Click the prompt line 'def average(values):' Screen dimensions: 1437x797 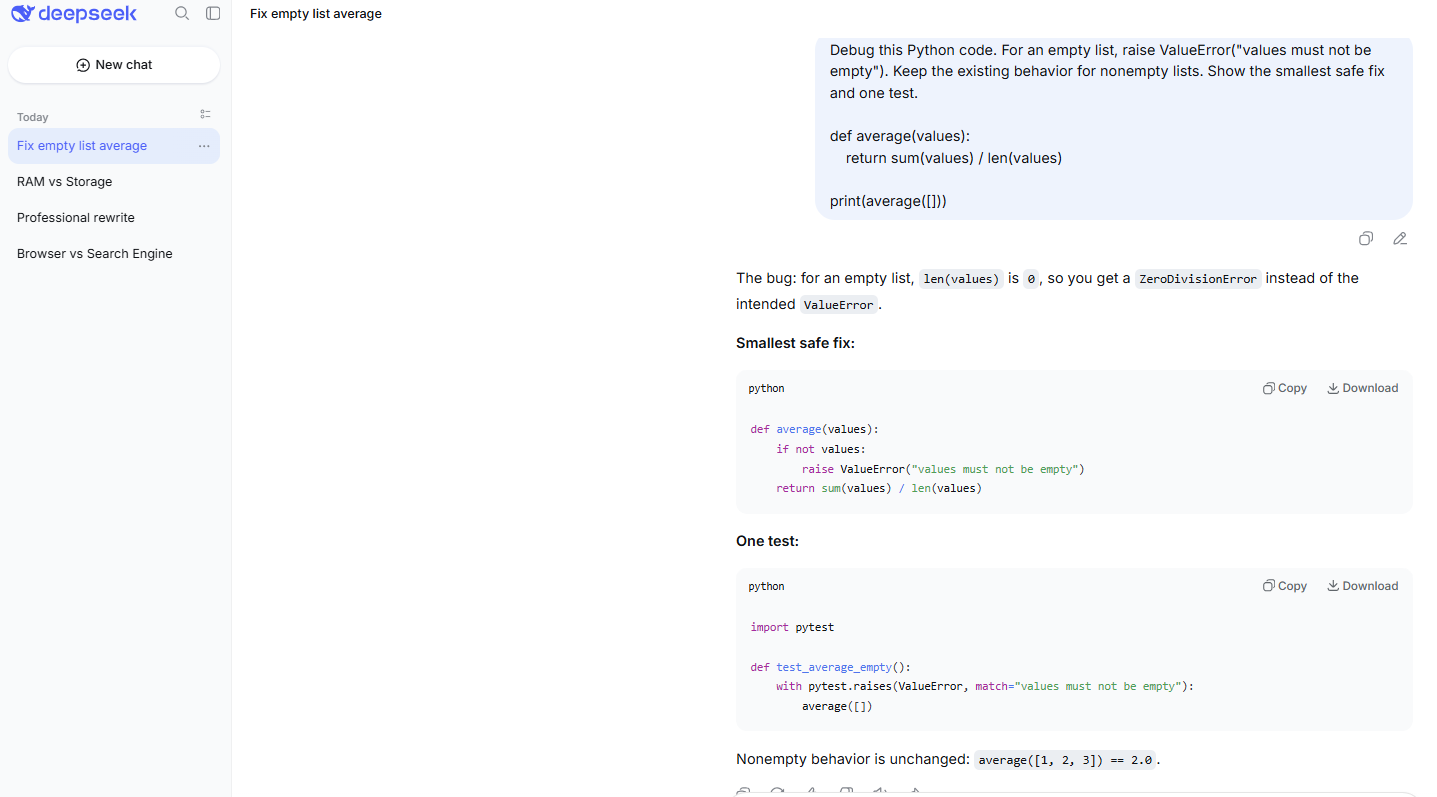[x=900, y=136]
